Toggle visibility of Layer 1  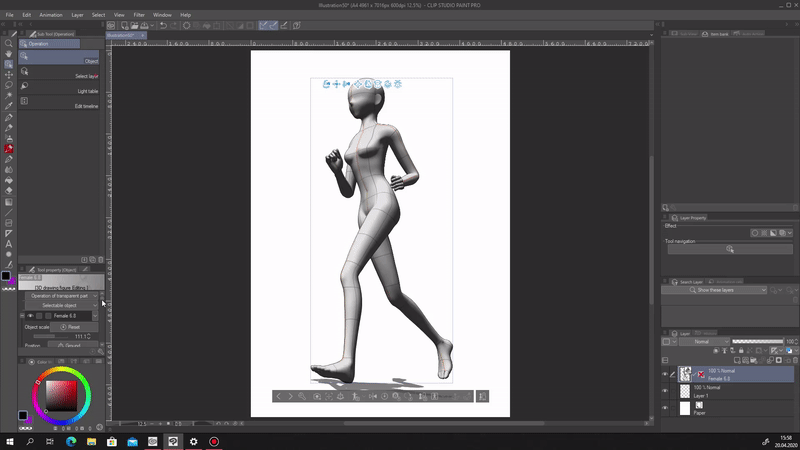pos(666,391)
